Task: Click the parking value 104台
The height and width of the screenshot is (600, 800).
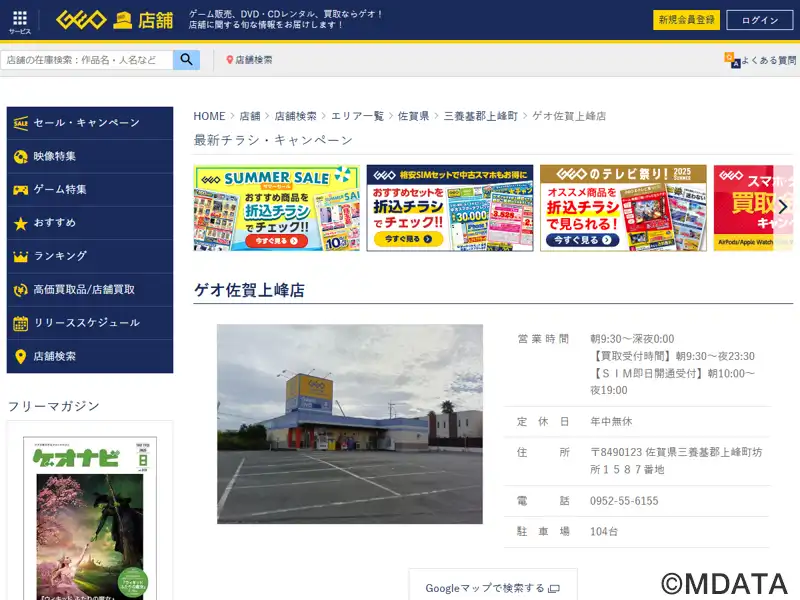Action: (x=604, y=532)
